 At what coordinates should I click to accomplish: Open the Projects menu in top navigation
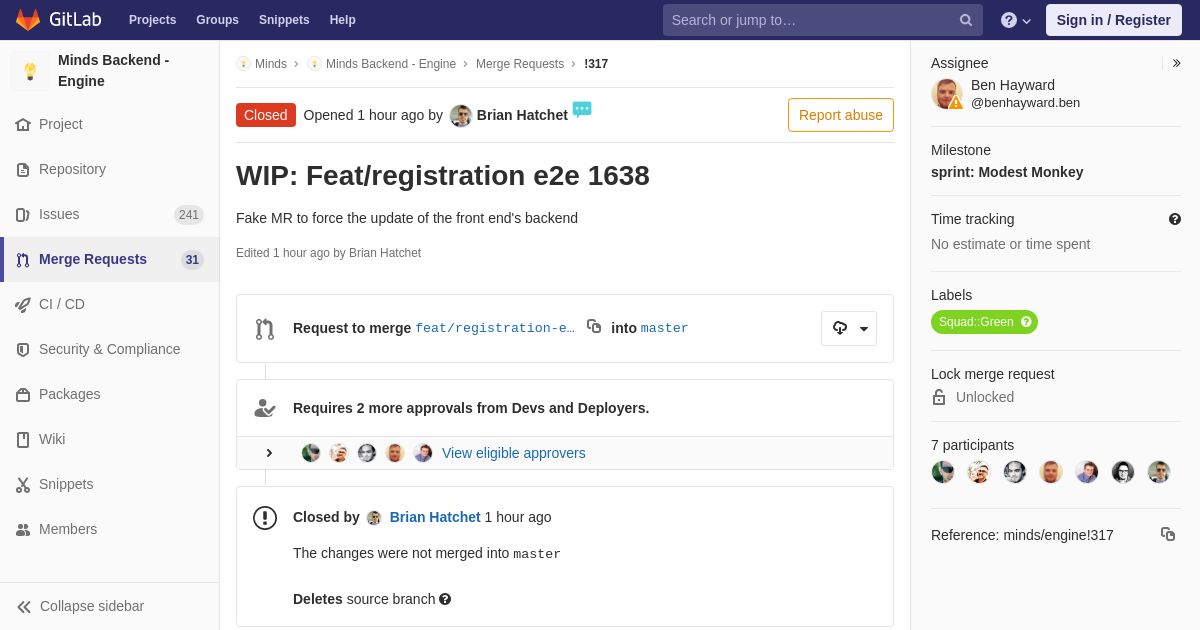152,20
